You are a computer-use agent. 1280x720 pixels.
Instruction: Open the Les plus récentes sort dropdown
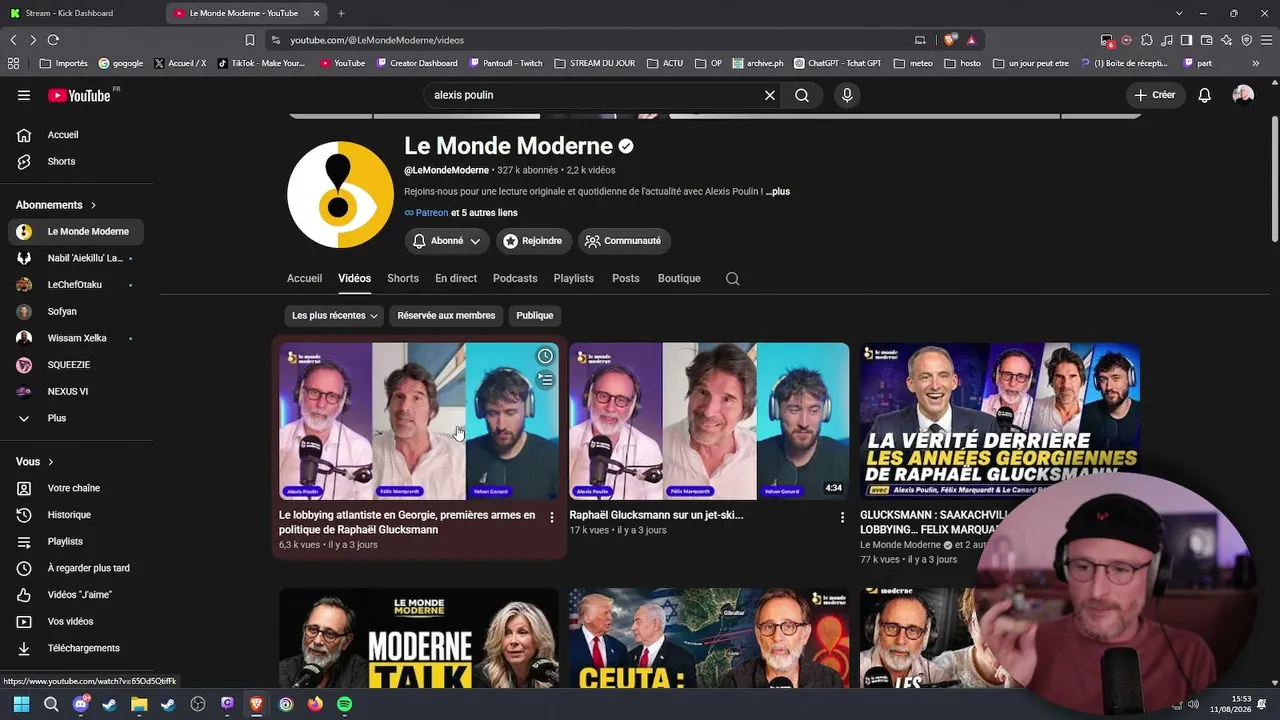(335, 316)
